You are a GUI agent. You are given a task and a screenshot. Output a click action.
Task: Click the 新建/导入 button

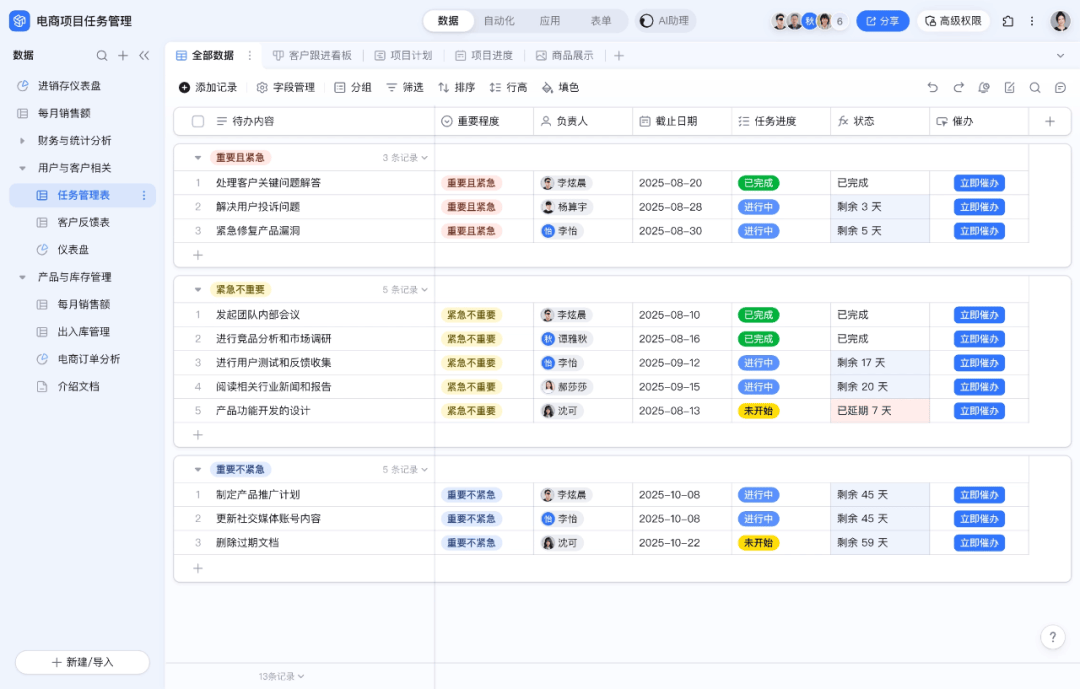(82, 662)
